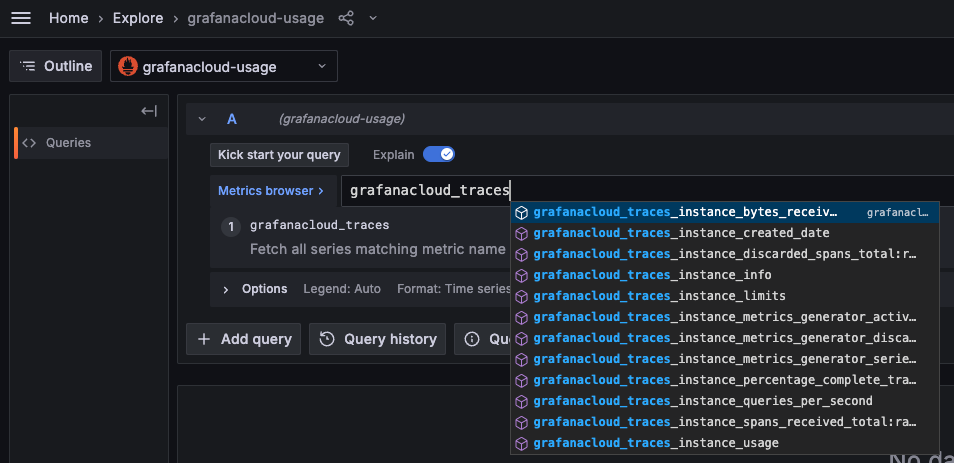This screenshot has height=463, width=954.
Task: Click the query history clock icon
Action: (x=327, y=339)
